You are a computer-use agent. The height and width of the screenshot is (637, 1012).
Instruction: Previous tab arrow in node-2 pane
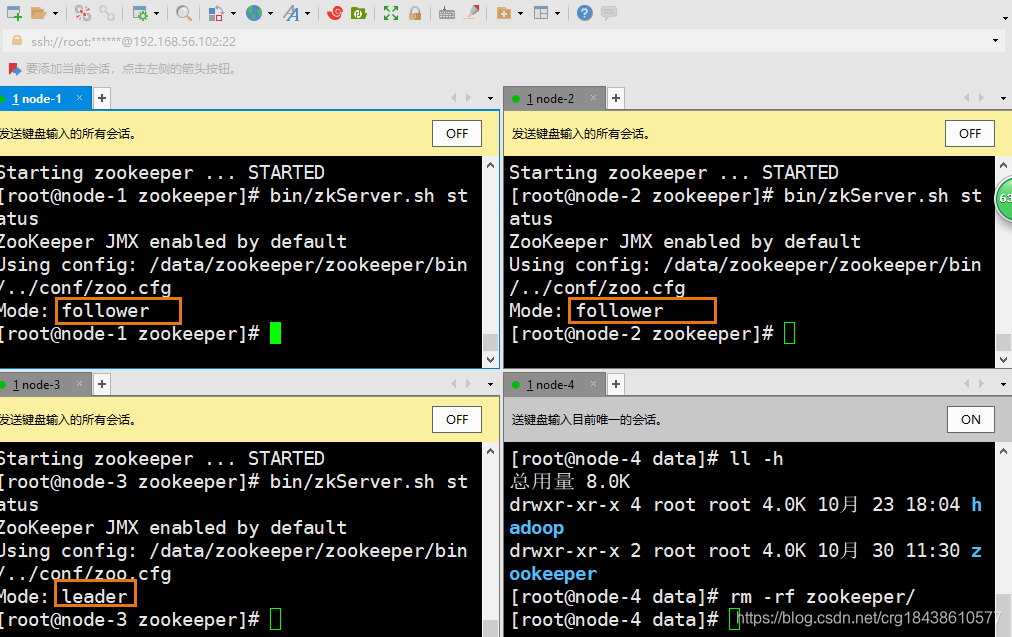click(x=966, y=97)
